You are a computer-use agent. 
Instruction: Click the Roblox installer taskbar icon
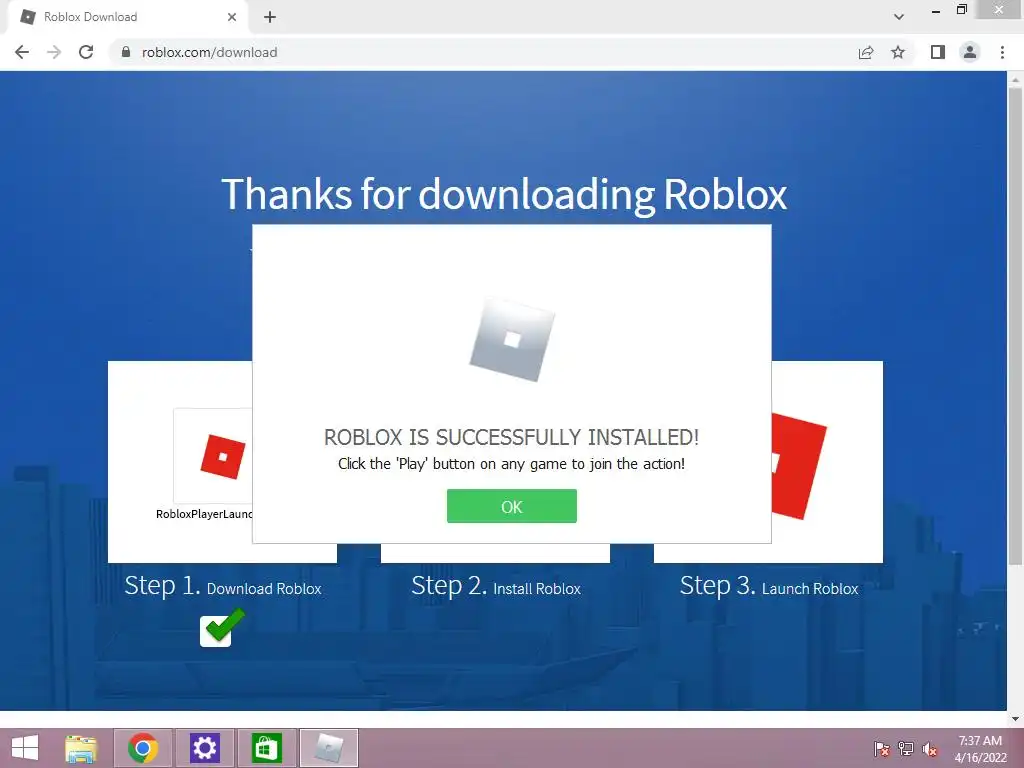pyautogui.click(x=328, y=748)
